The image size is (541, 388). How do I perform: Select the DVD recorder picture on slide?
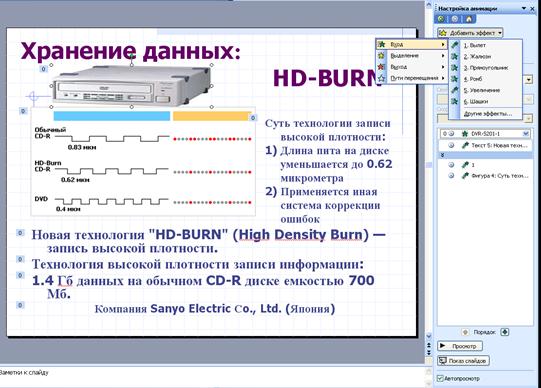pyautogui.click(x=132, y=86)
